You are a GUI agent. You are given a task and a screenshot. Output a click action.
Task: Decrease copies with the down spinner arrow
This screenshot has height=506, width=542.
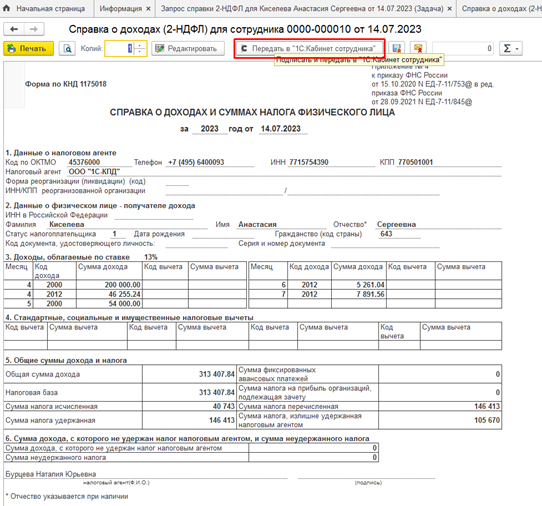[140, 52]
